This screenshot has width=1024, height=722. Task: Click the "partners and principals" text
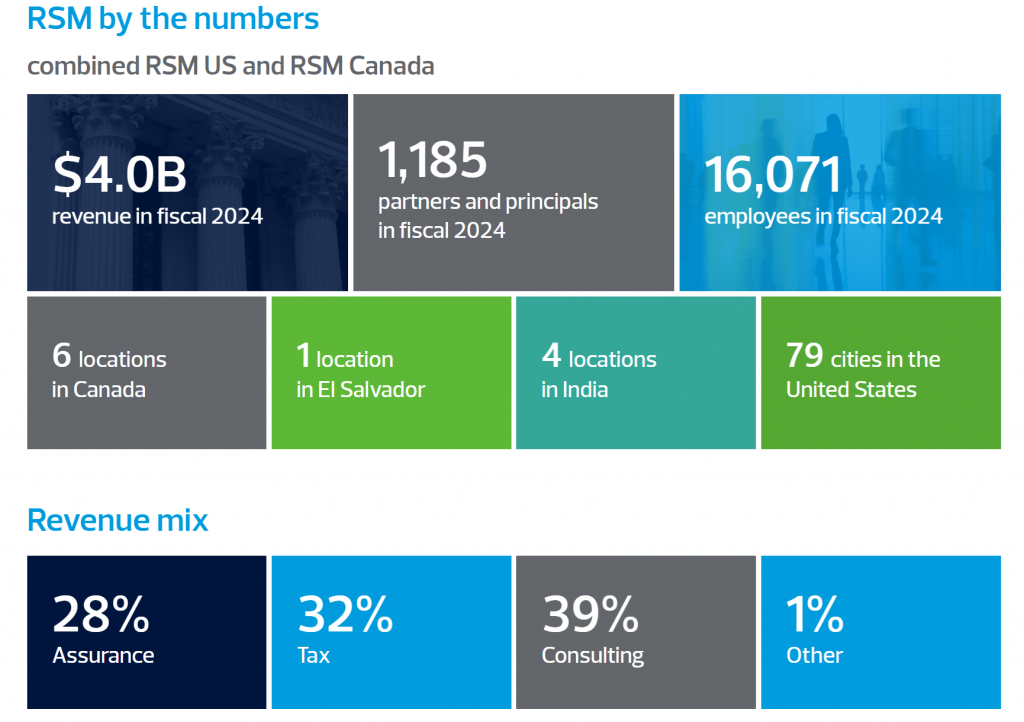[x=487, y=202]
